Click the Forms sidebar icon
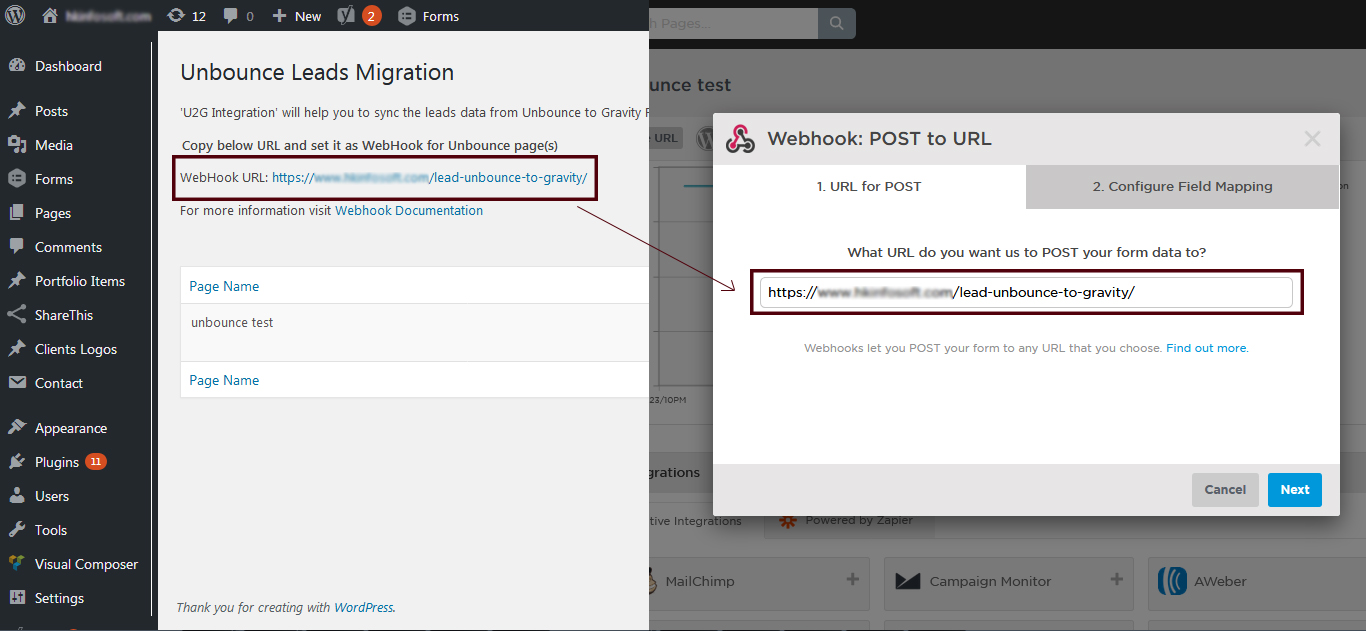Viewport: 1366px width, 631px height. coord(17,179)
